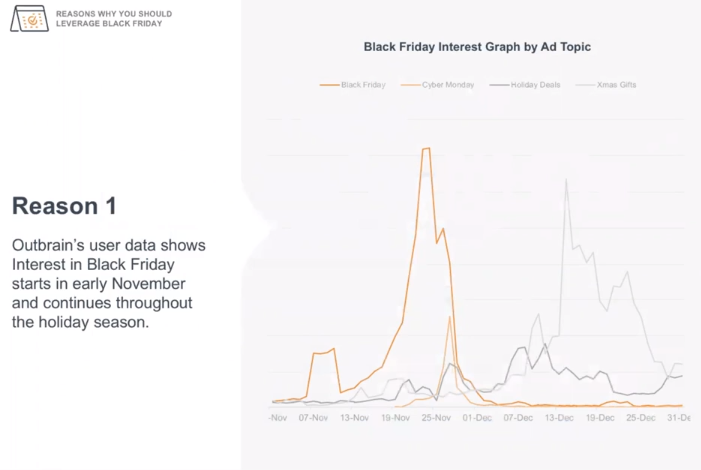Image resolution: width=701 pixels, height=470 pixels.
Task: Click the calendar checkmark icon in header
Action: [29, 18]
